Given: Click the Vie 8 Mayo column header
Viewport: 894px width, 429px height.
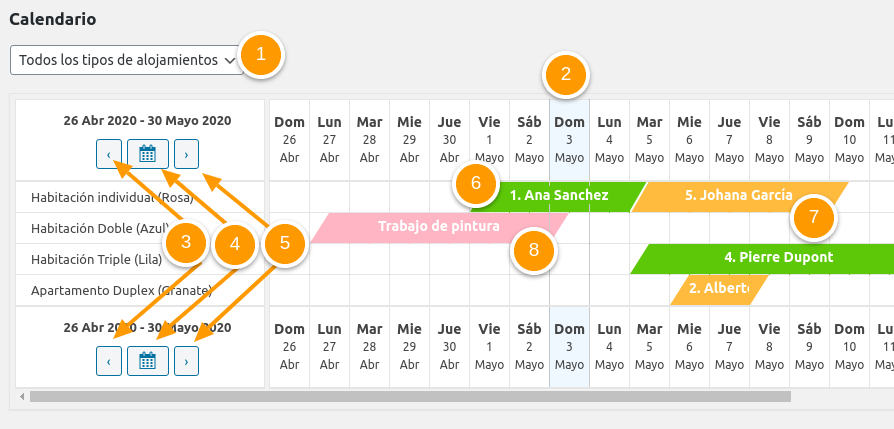Looking at the screenshot, I should (x=769, y=140).
